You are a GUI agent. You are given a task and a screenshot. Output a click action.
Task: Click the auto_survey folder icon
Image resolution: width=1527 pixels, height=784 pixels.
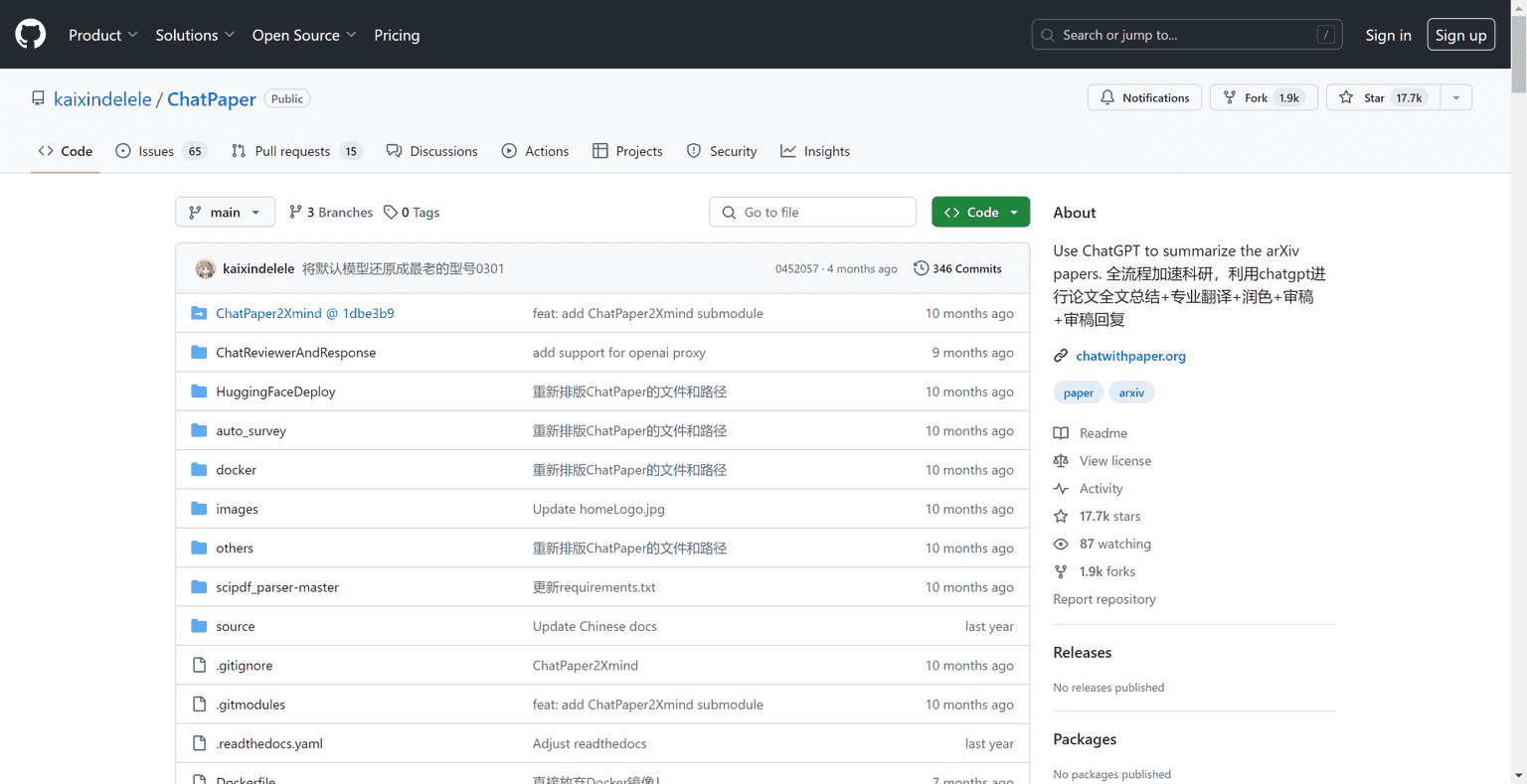pyautogui.click(x=199, y=430)
